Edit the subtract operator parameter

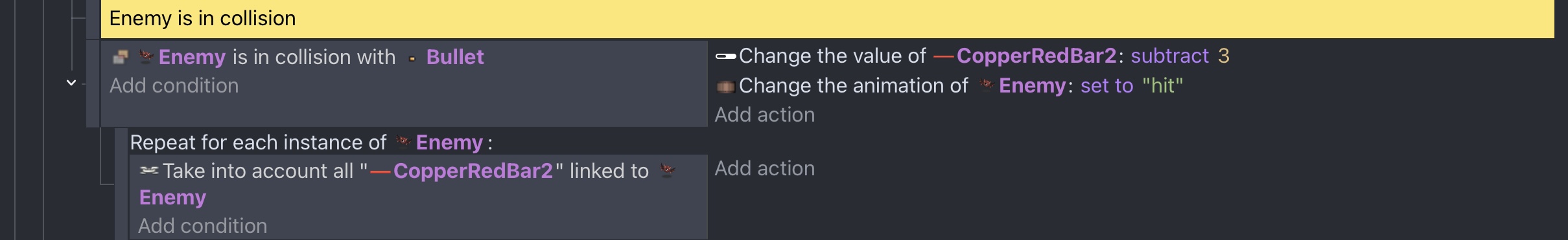(x=1169, y=56)
